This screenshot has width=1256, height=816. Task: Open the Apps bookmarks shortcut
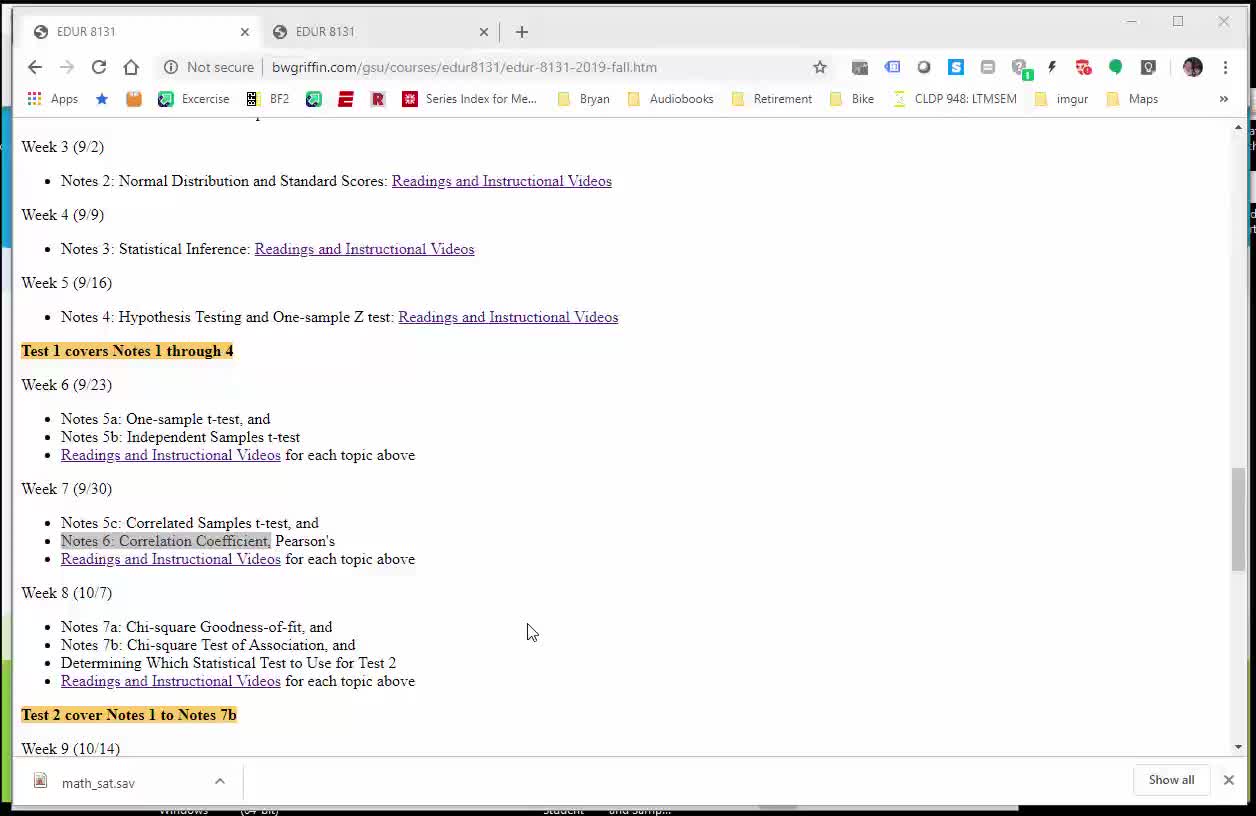53,99
